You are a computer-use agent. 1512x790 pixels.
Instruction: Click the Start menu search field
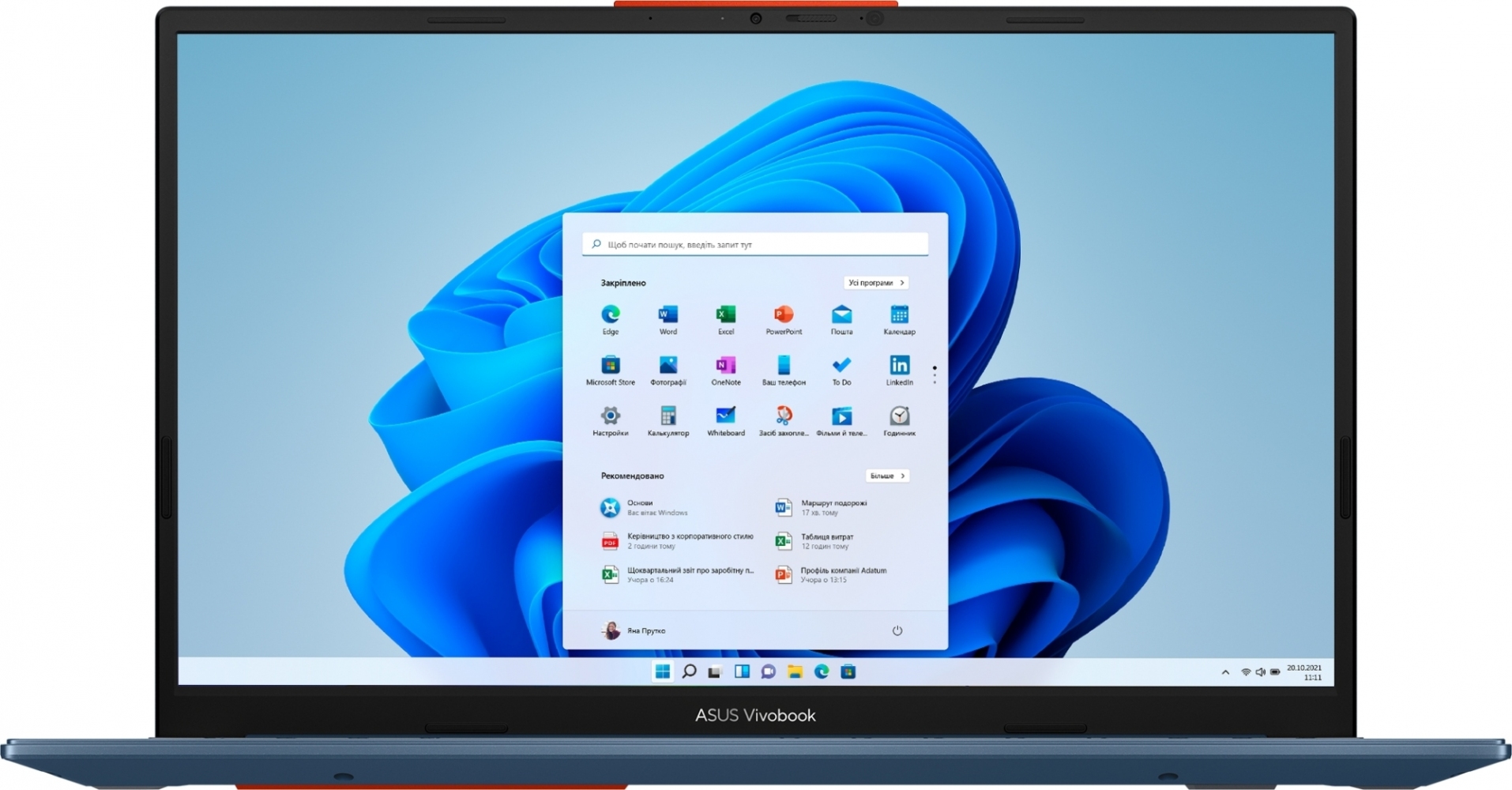click(754, 245)
